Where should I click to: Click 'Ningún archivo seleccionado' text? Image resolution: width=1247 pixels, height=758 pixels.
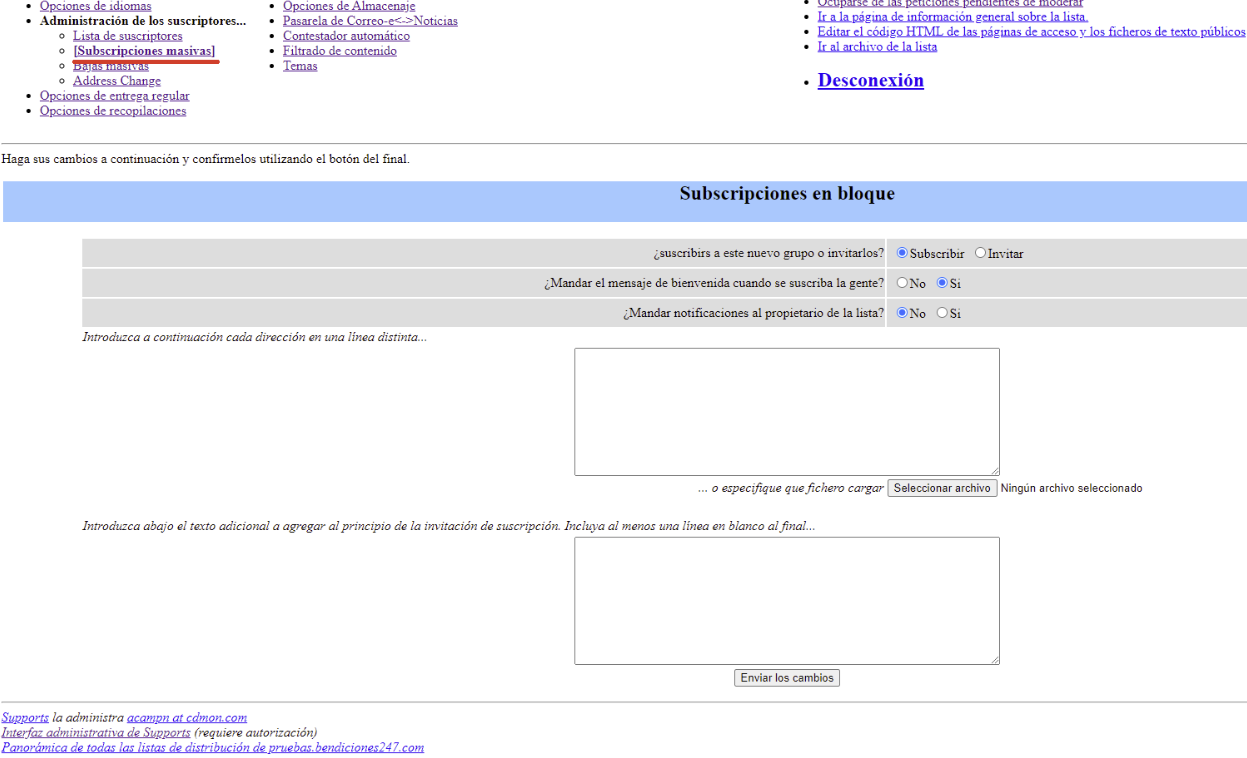tap(1071, 488)
